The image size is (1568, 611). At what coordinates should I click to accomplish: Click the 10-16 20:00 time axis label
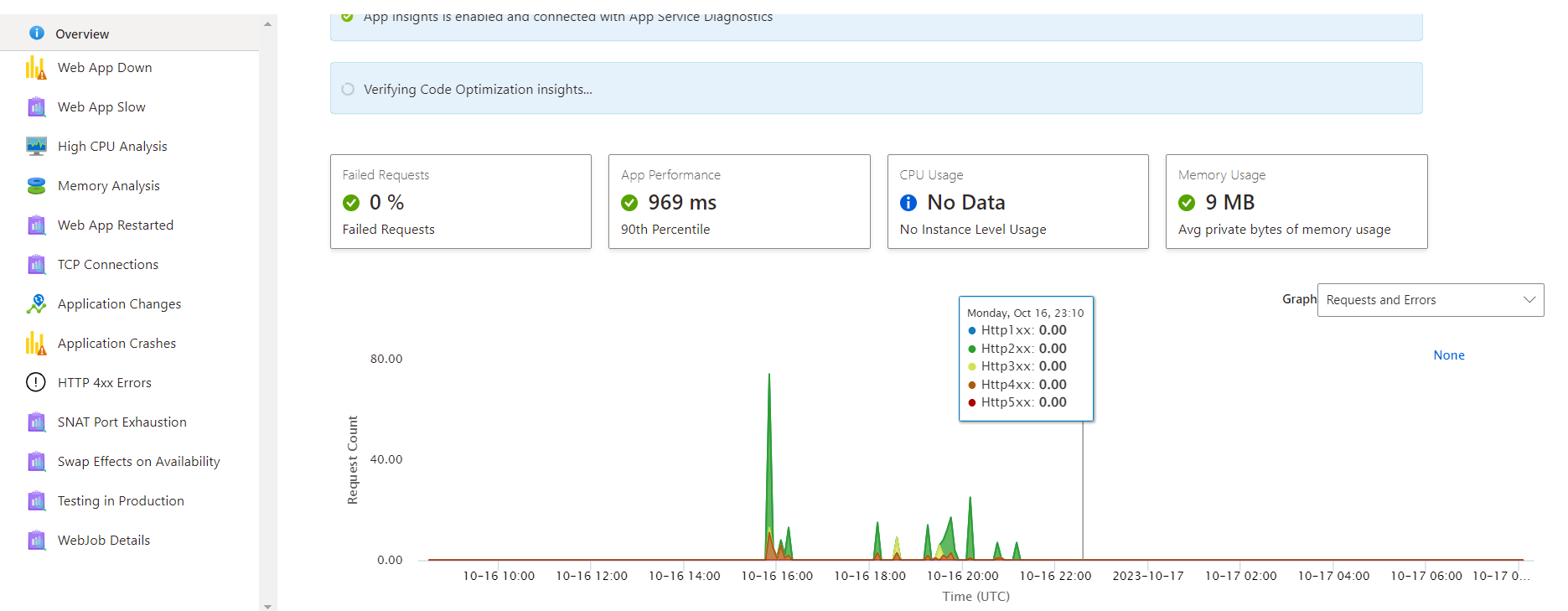coord(963,576)
